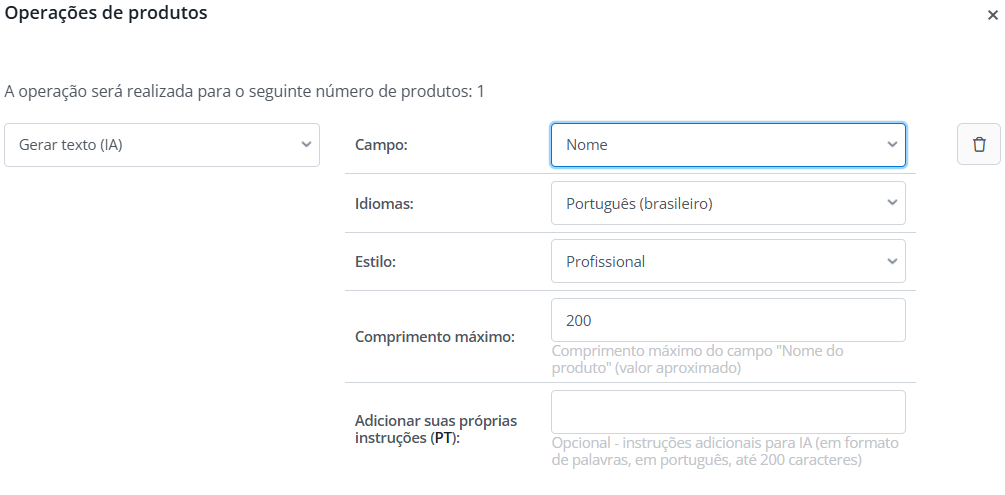The image size is (1005, 495).
Task: Click the Idiomas: label
Action: coord(385,203)
